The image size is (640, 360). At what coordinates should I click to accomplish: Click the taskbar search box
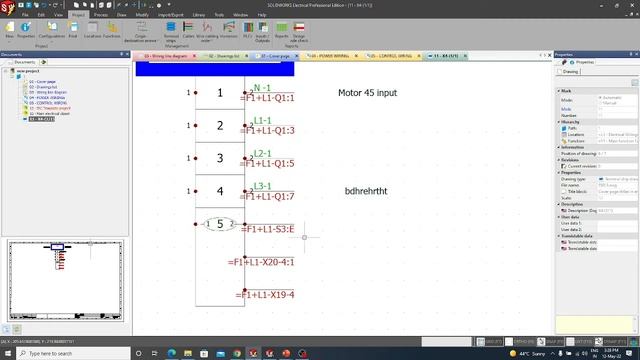pos(73,353)
